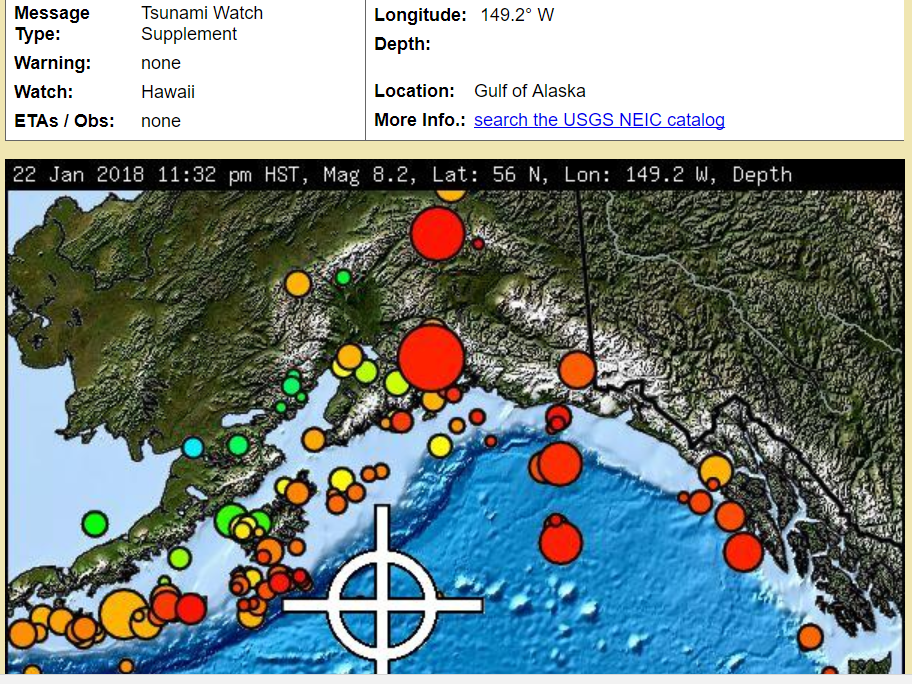This screenshot has width=912, height=684.
Task: Select the red circle in open ocean east of crosshair
Action: point(560,542)
